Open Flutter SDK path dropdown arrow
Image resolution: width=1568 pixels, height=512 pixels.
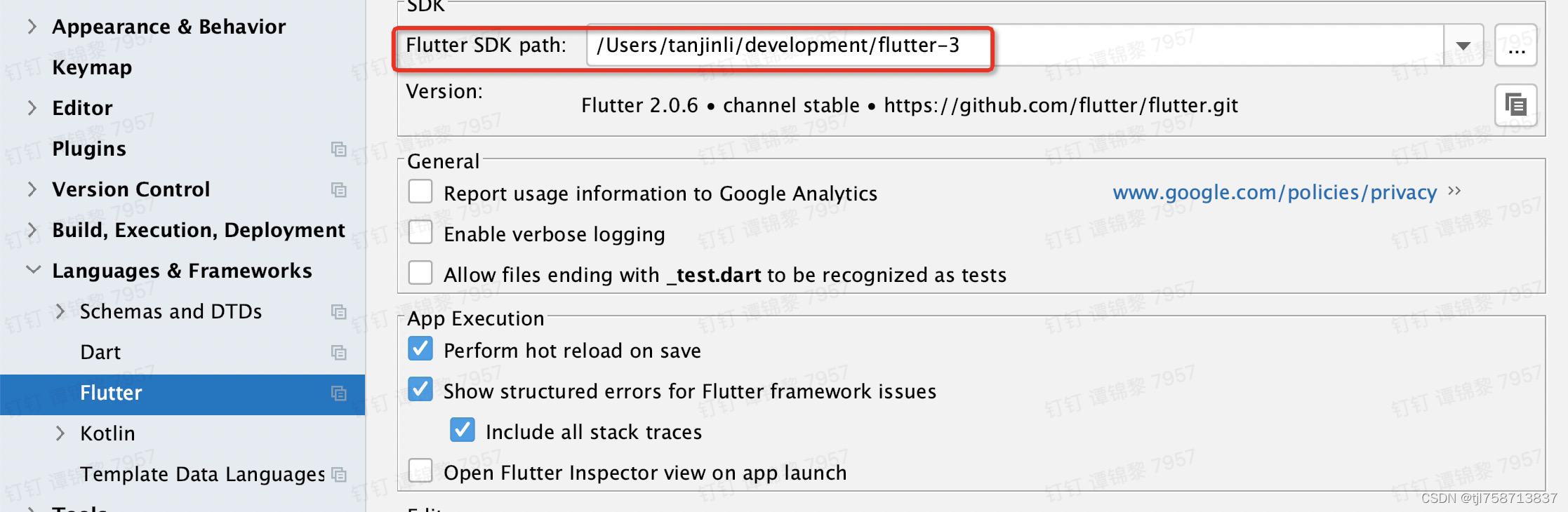(1463, 46)
